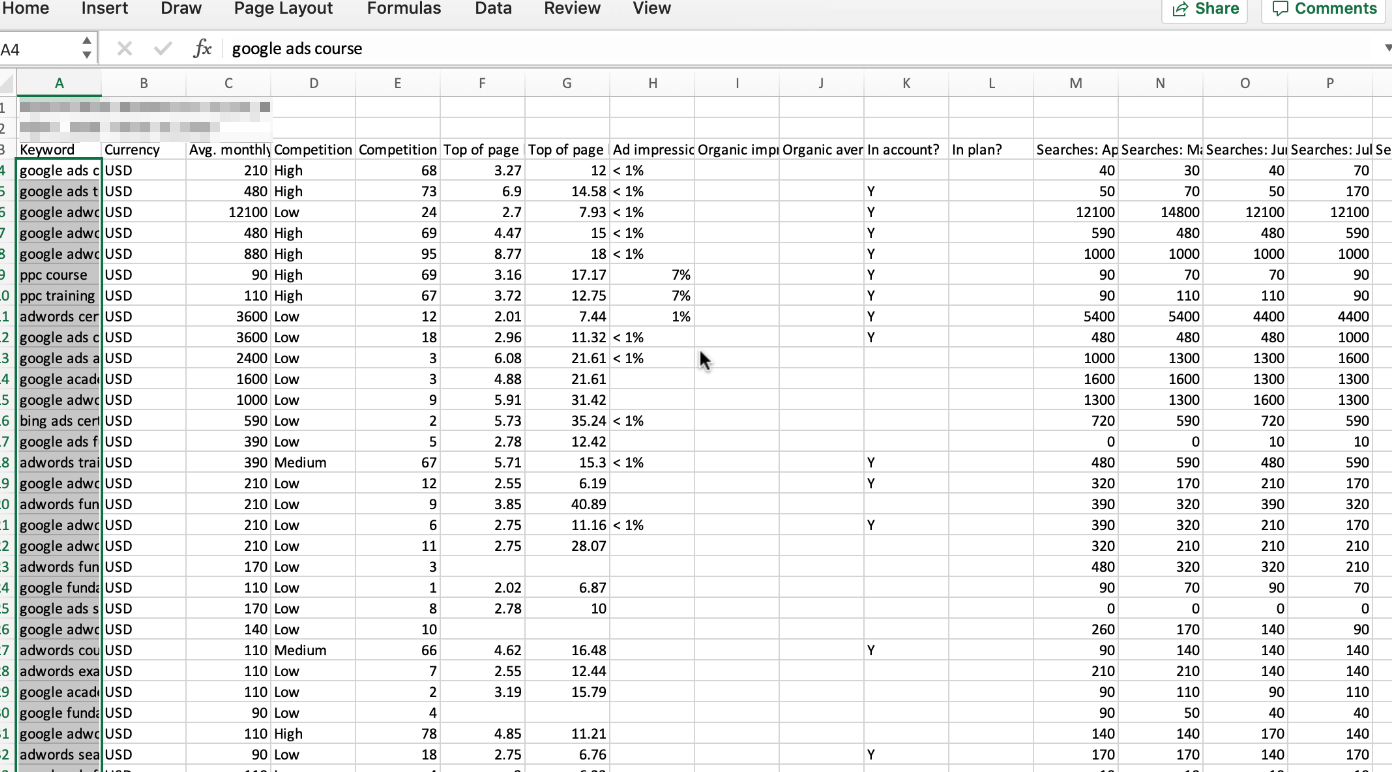Select column F header

tap(482, 83)
